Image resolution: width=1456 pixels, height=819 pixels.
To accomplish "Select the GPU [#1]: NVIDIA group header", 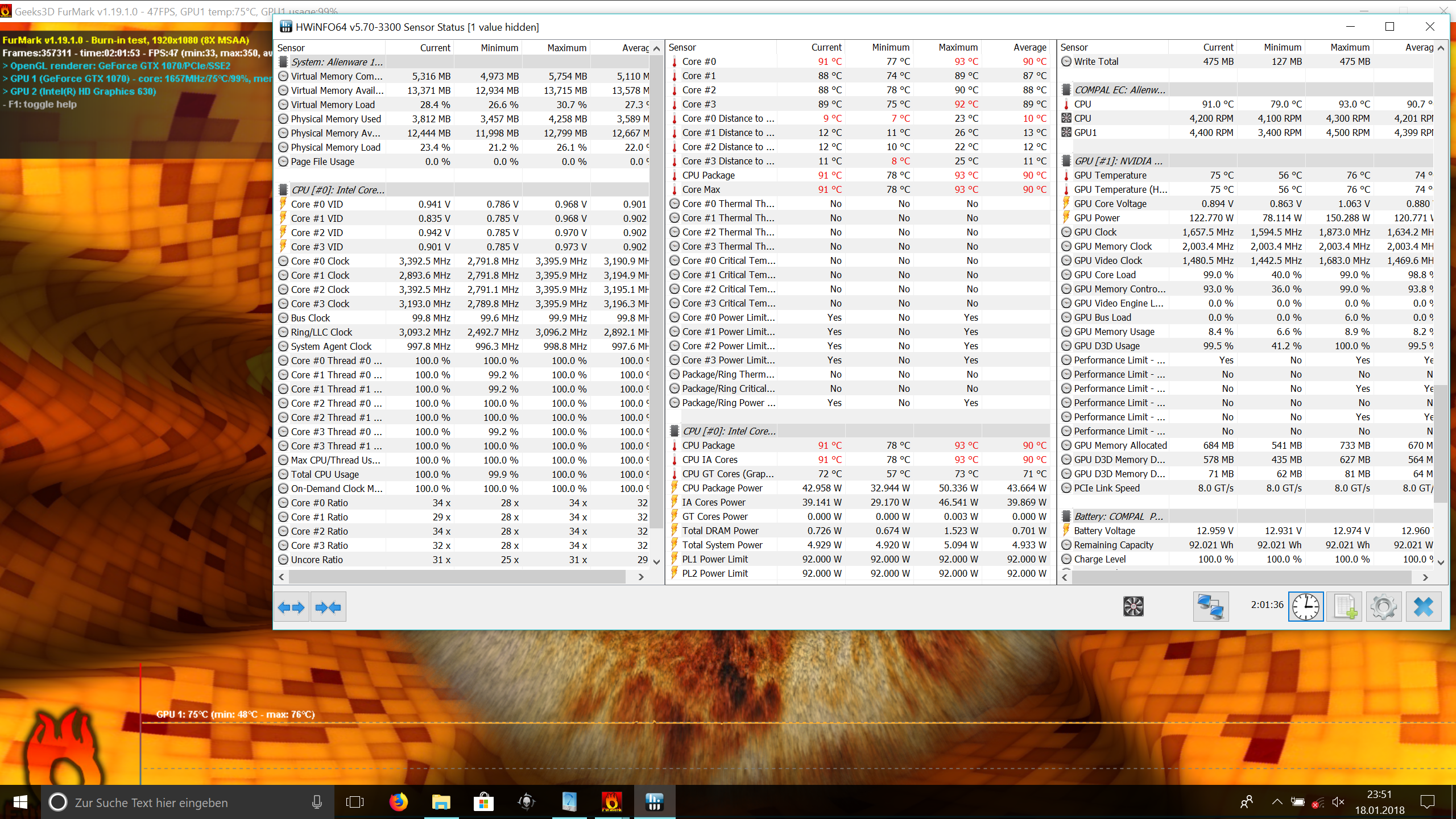I will point(1118,161).
